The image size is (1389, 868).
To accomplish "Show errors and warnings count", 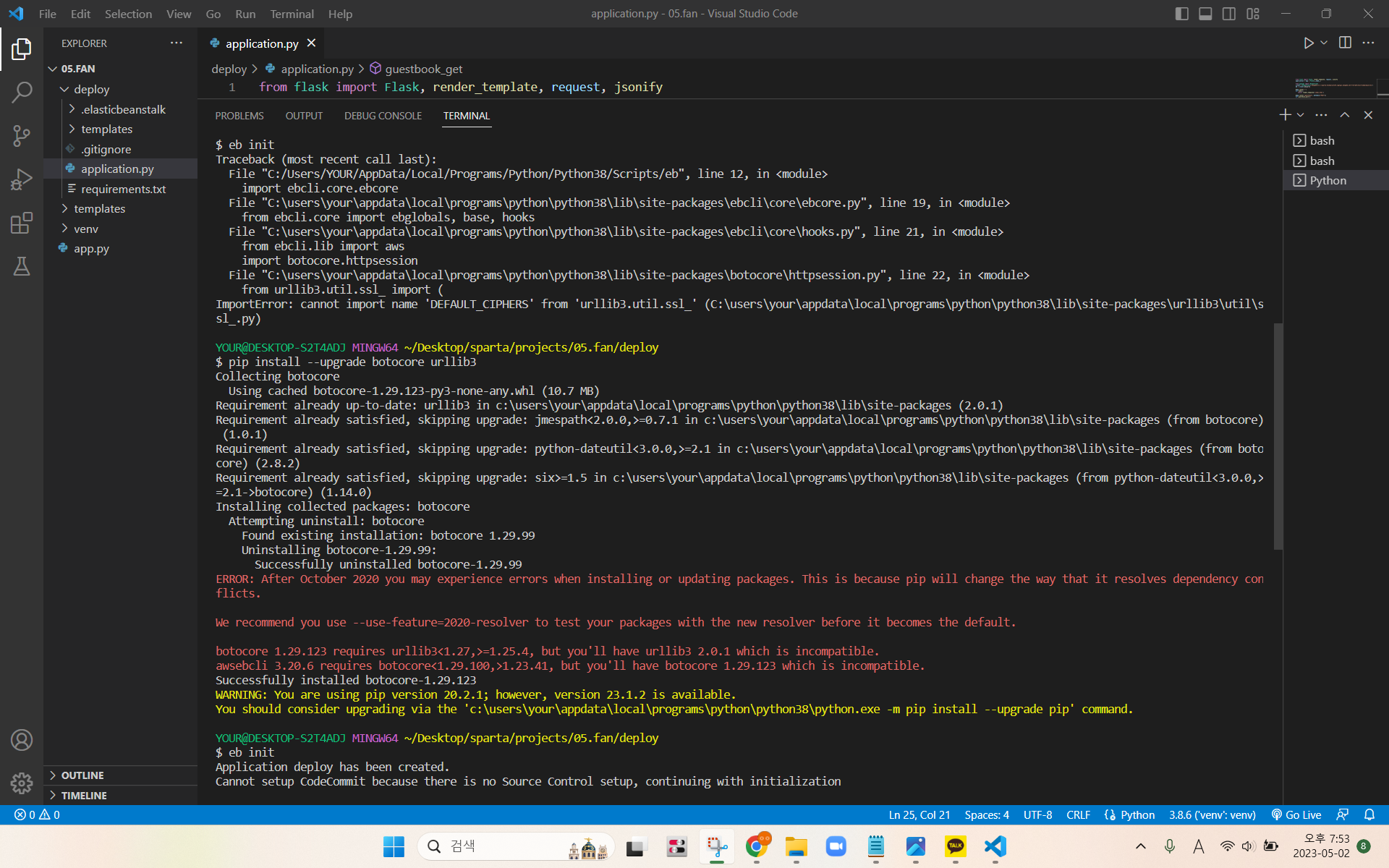I will 37,814.
